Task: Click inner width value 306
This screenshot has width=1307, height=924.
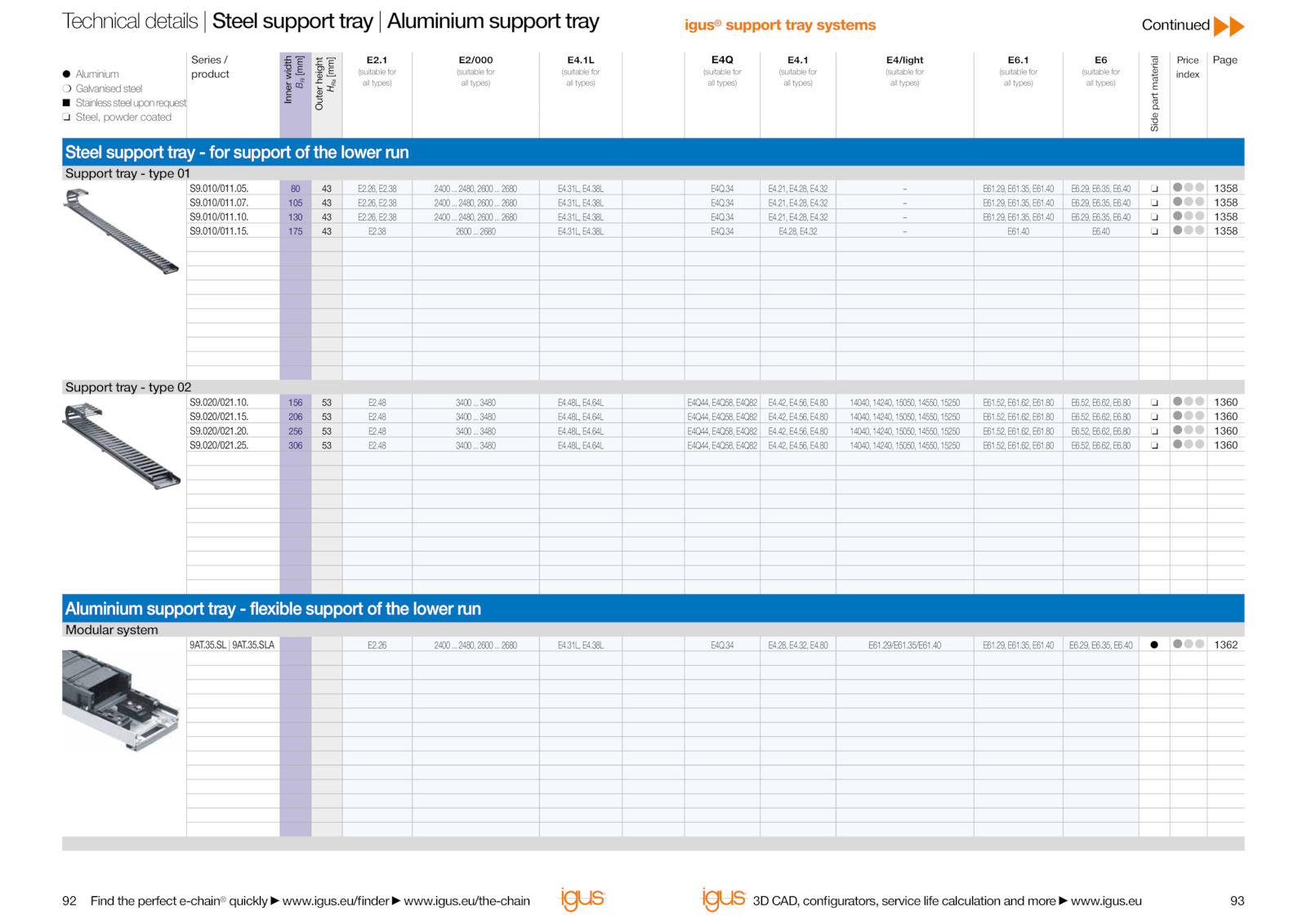Action: pos(295,446)
